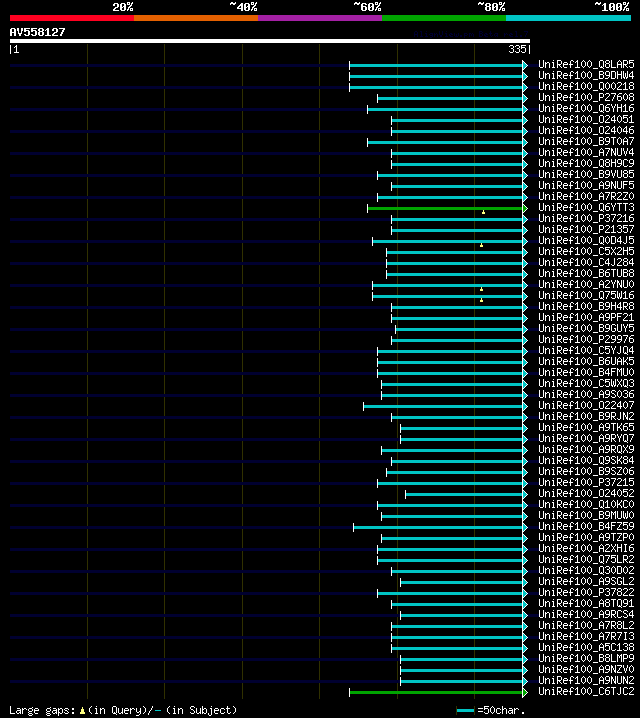Select the UniRef100_B6TUB8 label
Screen dimensions: 640x718
[x=586, y=273]
